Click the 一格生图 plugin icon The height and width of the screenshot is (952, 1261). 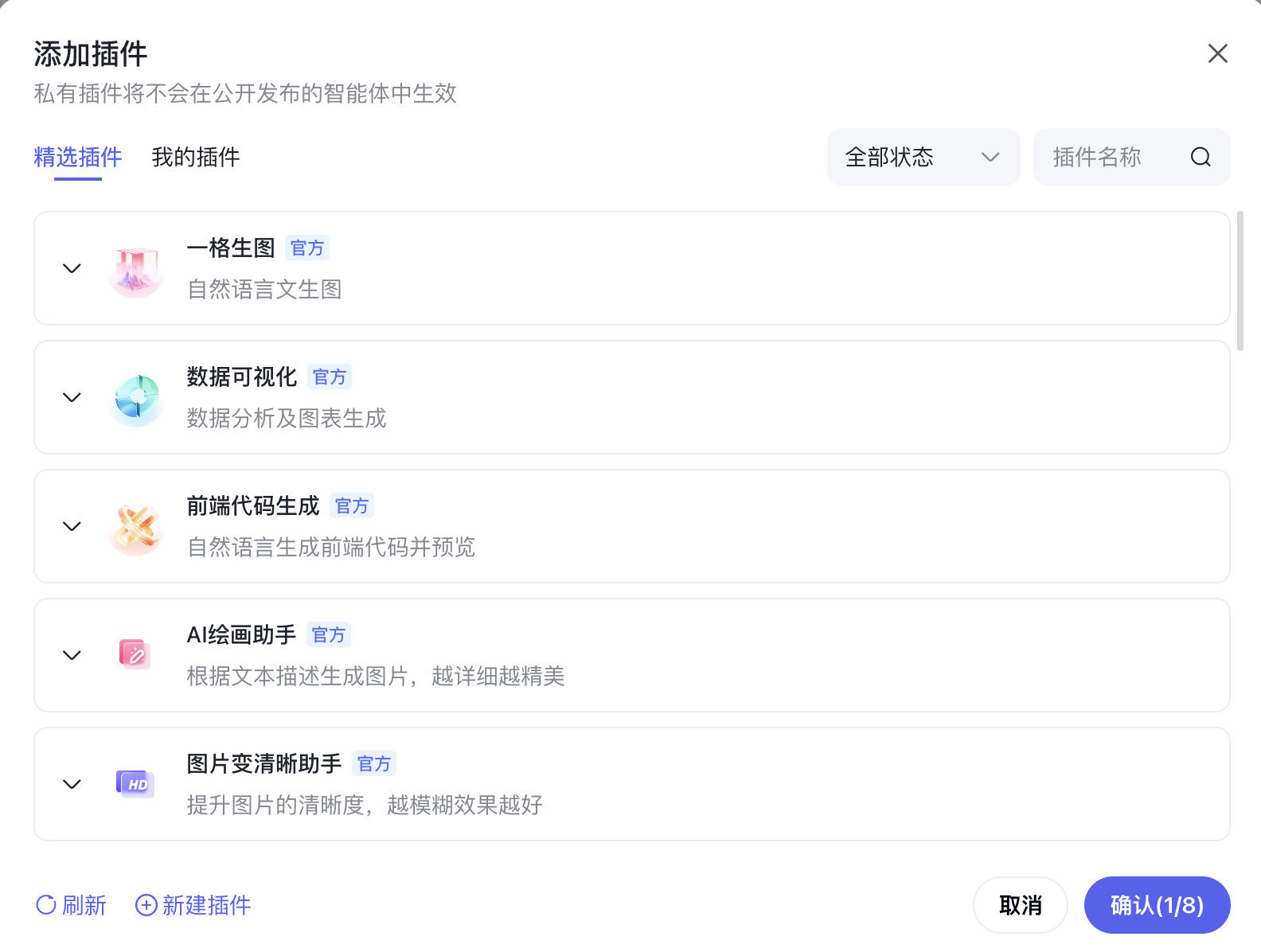click(136, 269)
